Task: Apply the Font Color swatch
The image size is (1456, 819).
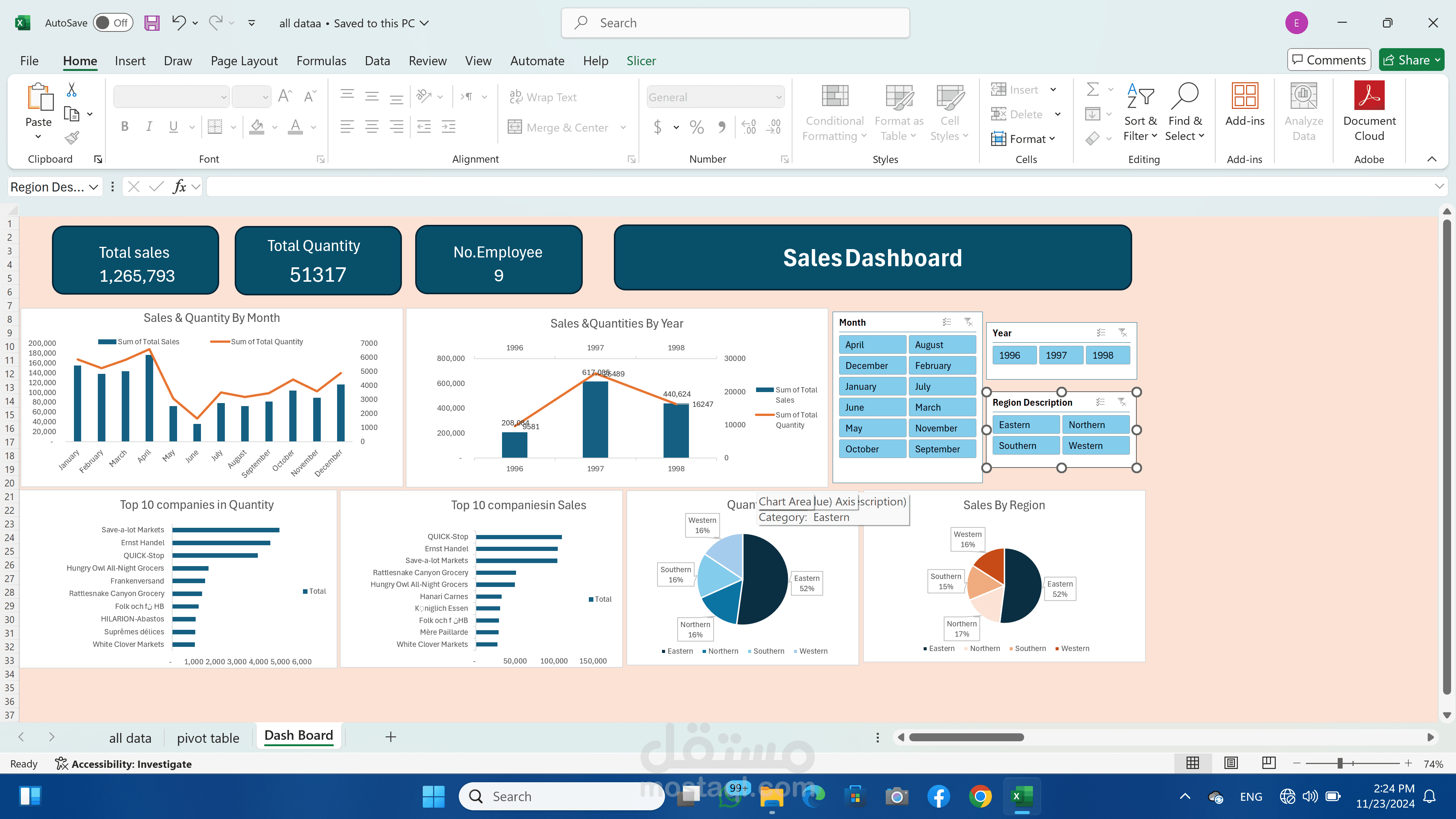Action: [295, 127]
